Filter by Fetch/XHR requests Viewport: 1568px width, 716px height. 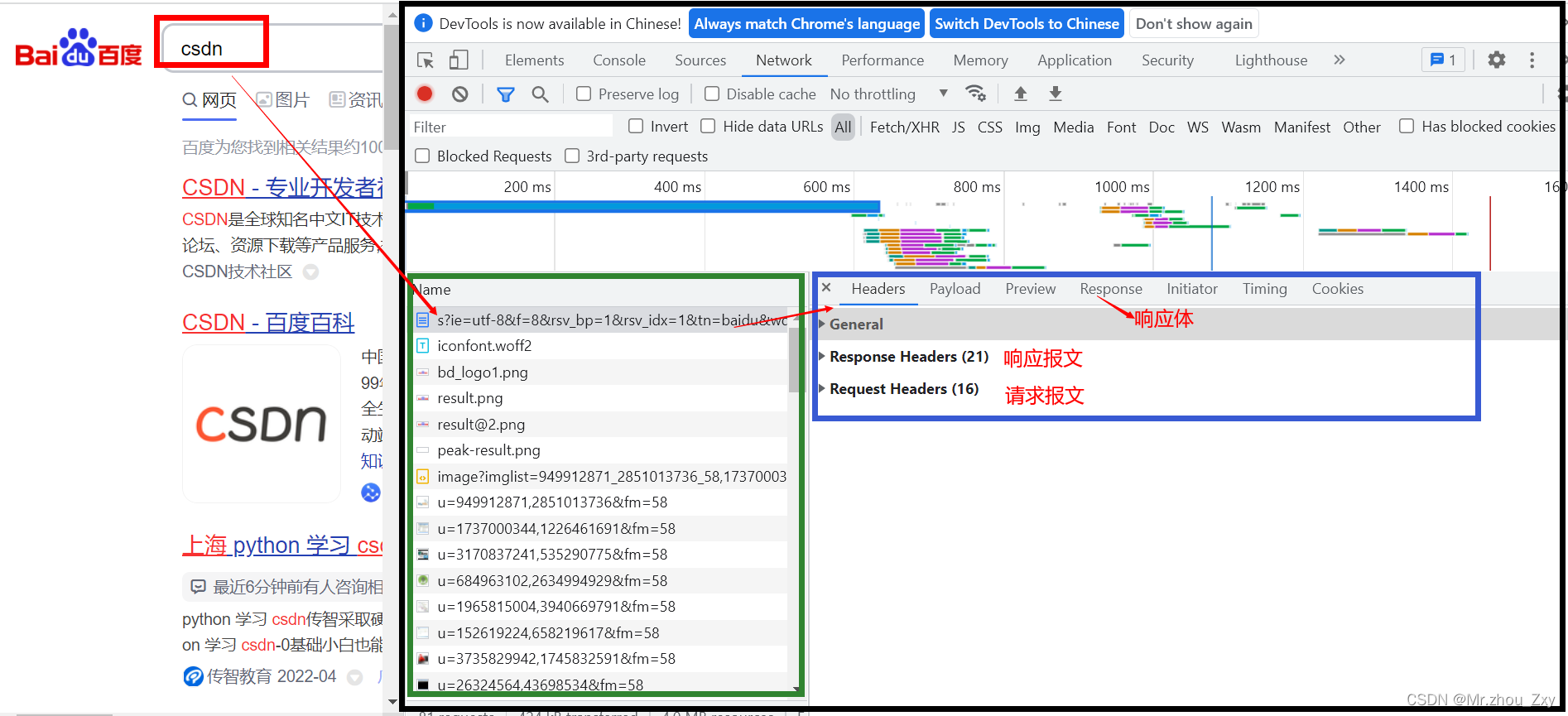click(x=904, y=127)
